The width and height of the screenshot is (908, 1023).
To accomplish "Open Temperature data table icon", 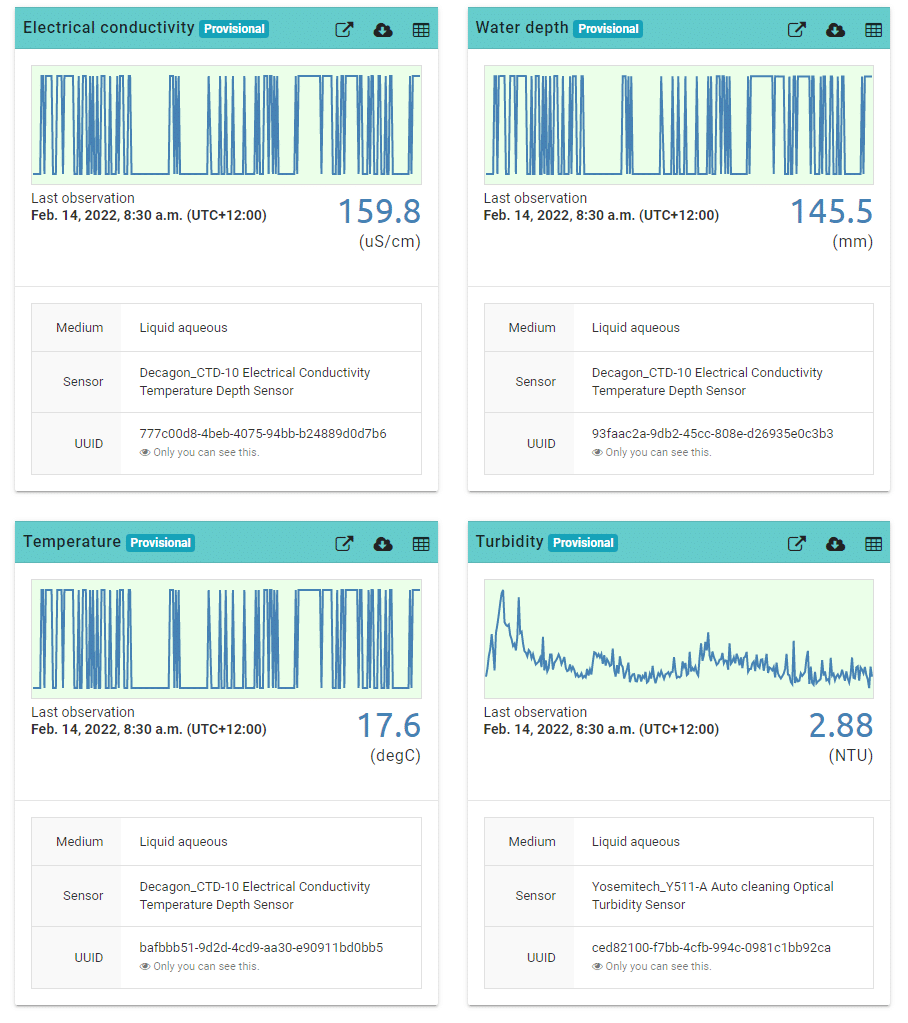I will pyautogui.click(x=421, y=544).
